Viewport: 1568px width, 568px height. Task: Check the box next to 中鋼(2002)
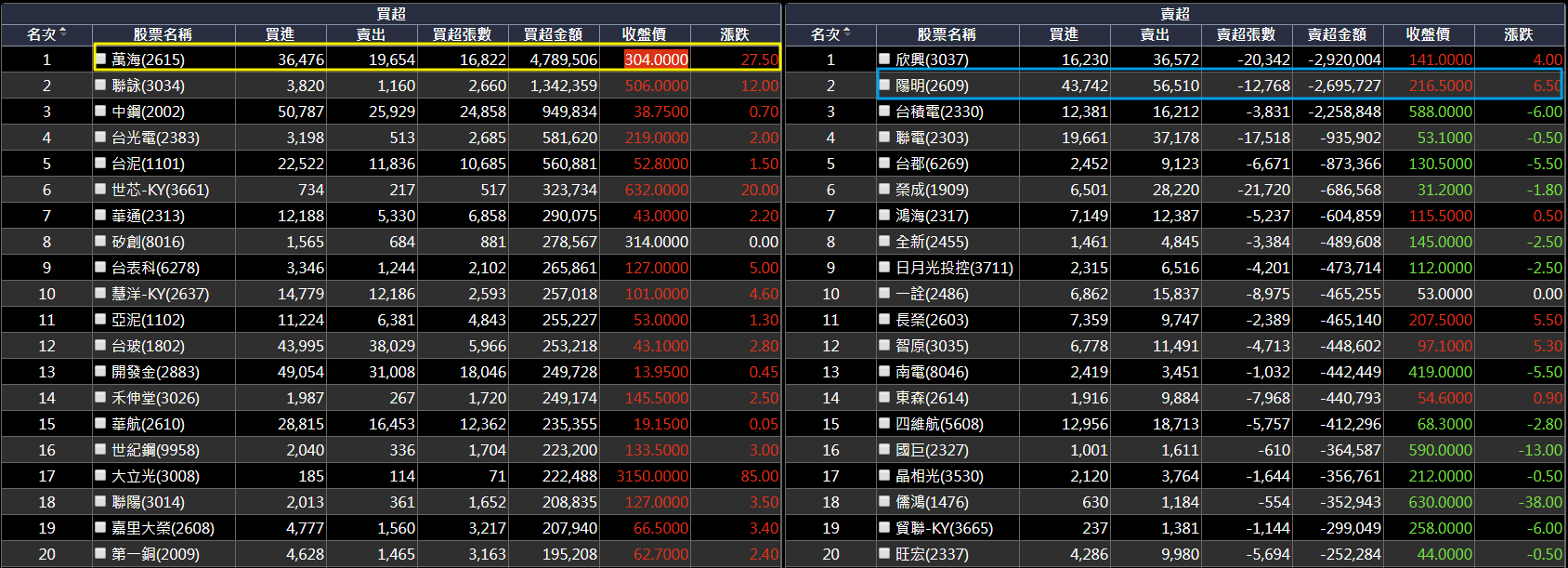pyautogui.click(x=101, y=111)
